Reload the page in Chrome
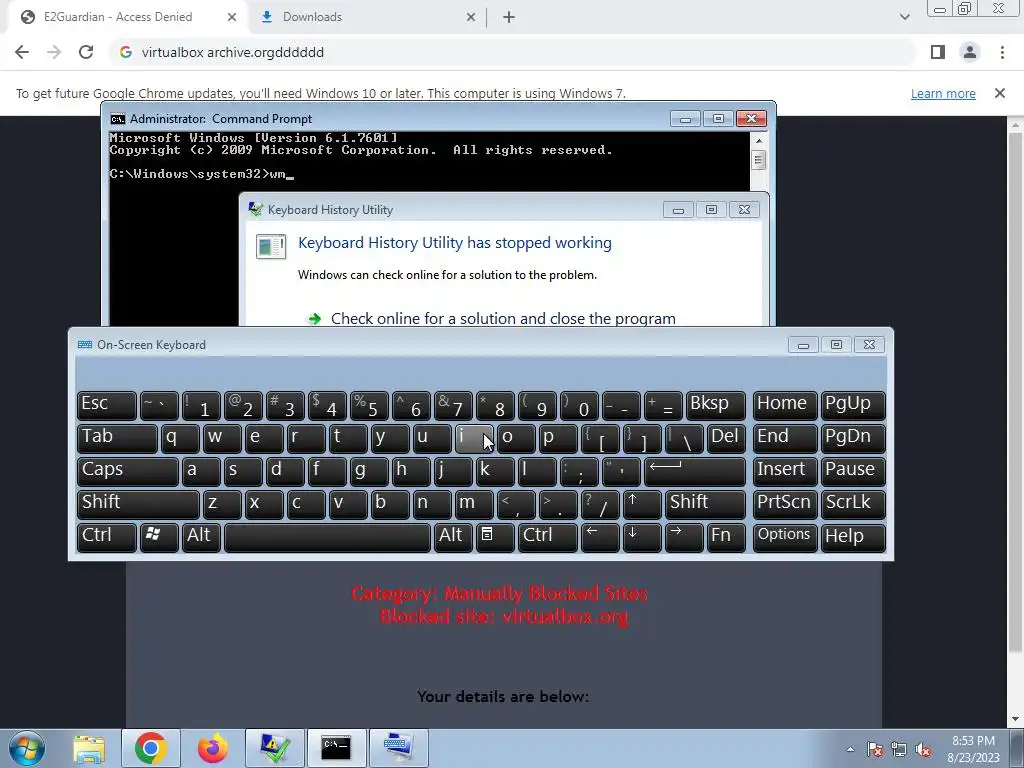Image resolution: width=1024 pixels, height=768 pixels. click(x=86, y=52)
